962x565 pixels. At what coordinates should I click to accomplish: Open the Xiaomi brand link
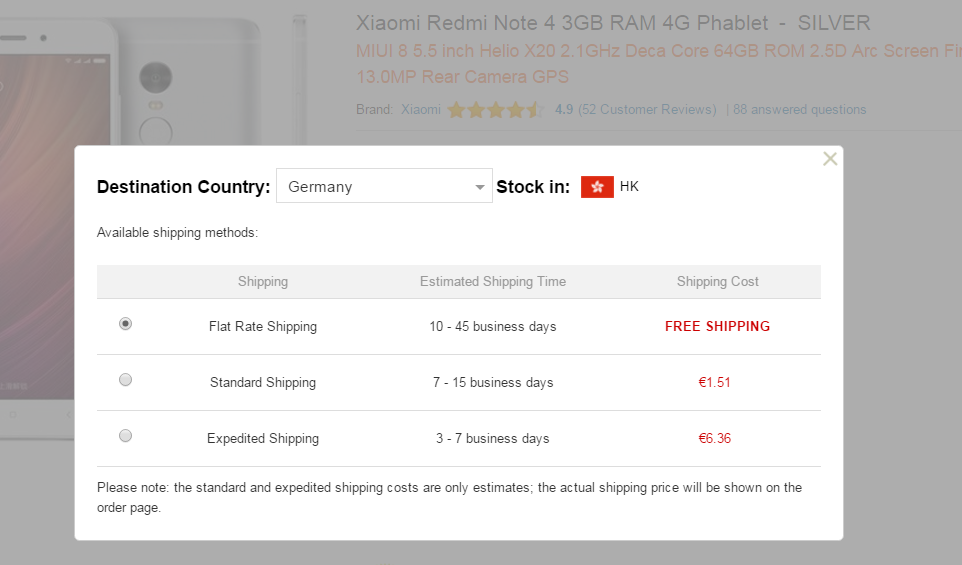[x=421, y=109]
